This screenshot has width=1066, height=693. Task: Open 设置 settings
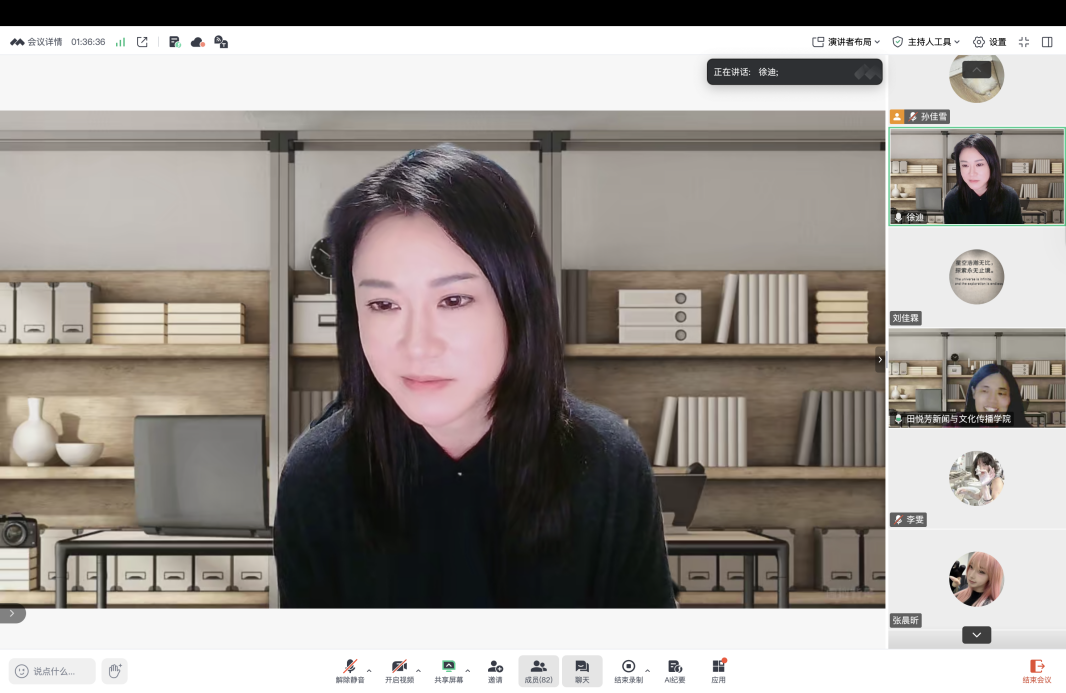point(990,42)
